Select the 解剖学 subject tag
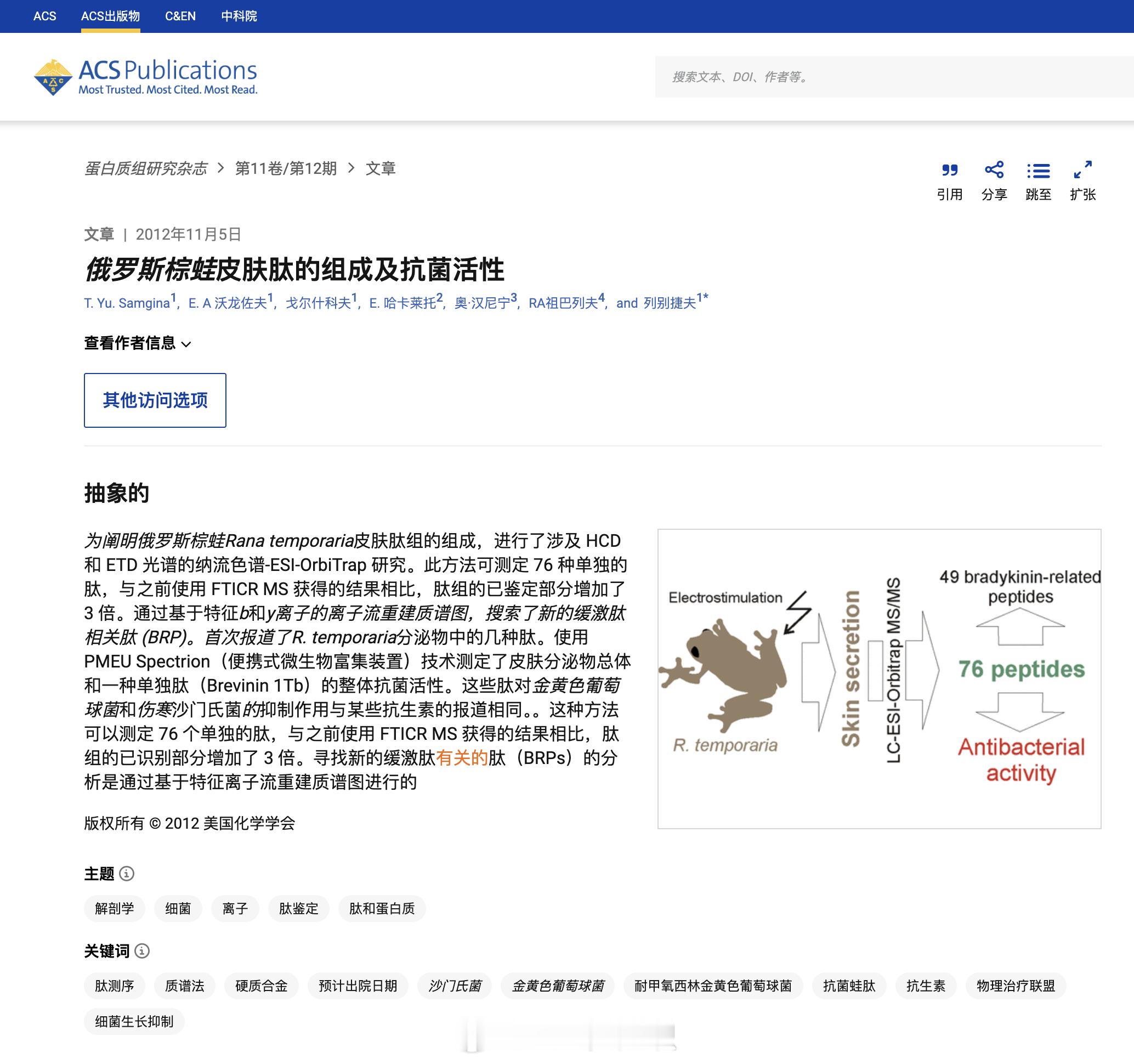The height and width of the screenshot is (1064, 1134). click(x=115, y=908)
